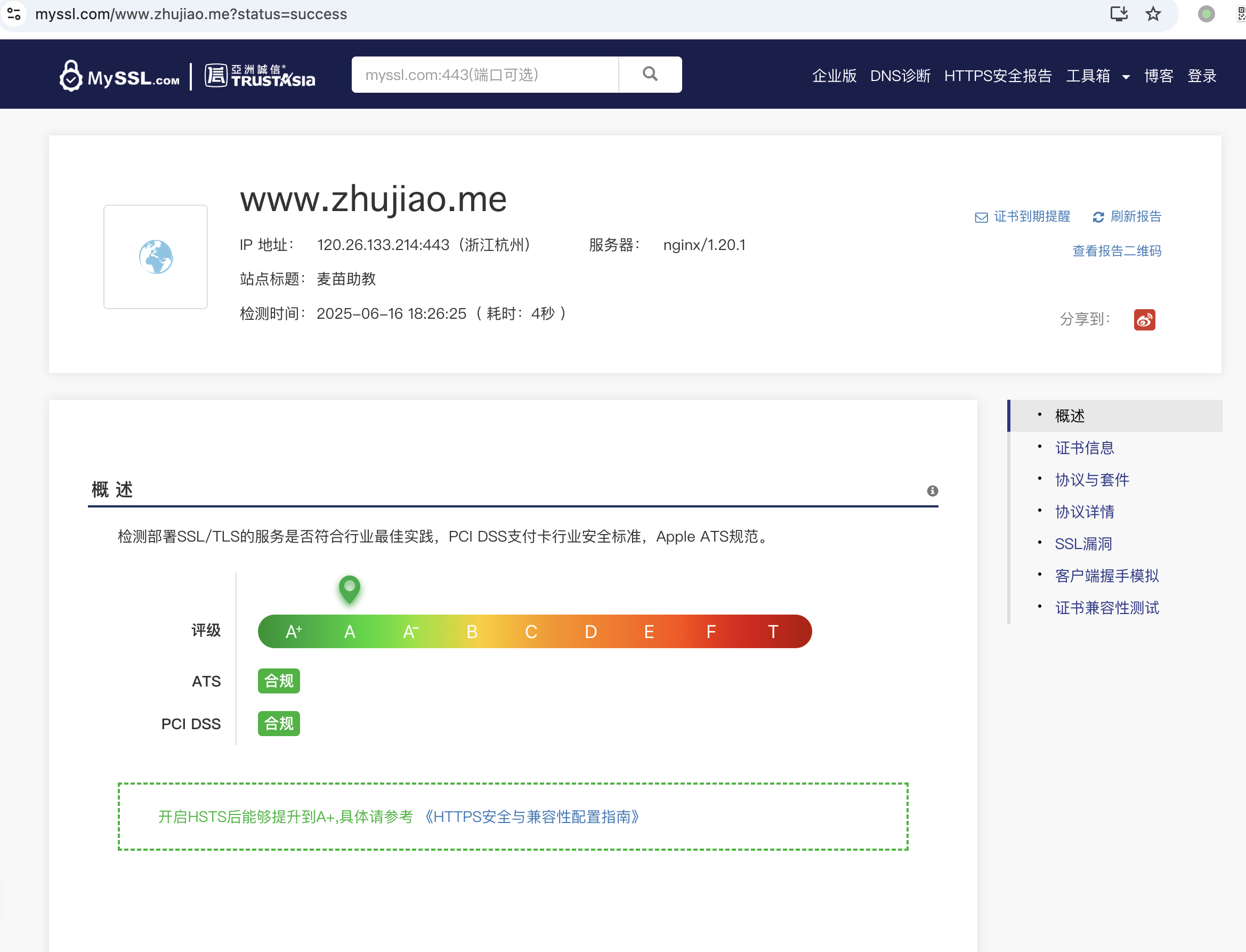This screenshot has width=1246, height=952.
Task: Click the domain search input field
Action: coord(484,74)
